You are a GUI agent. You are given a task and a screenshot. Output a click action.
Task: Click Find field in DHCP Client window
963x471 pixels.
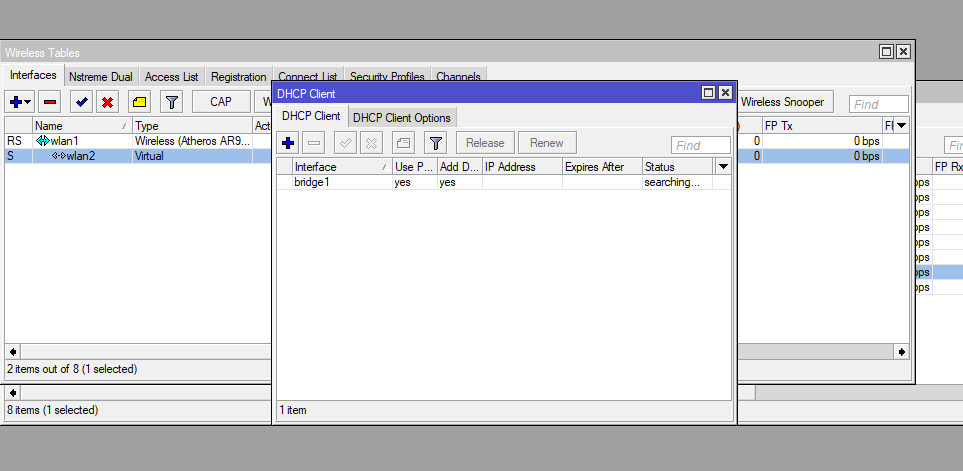[701, 146]
